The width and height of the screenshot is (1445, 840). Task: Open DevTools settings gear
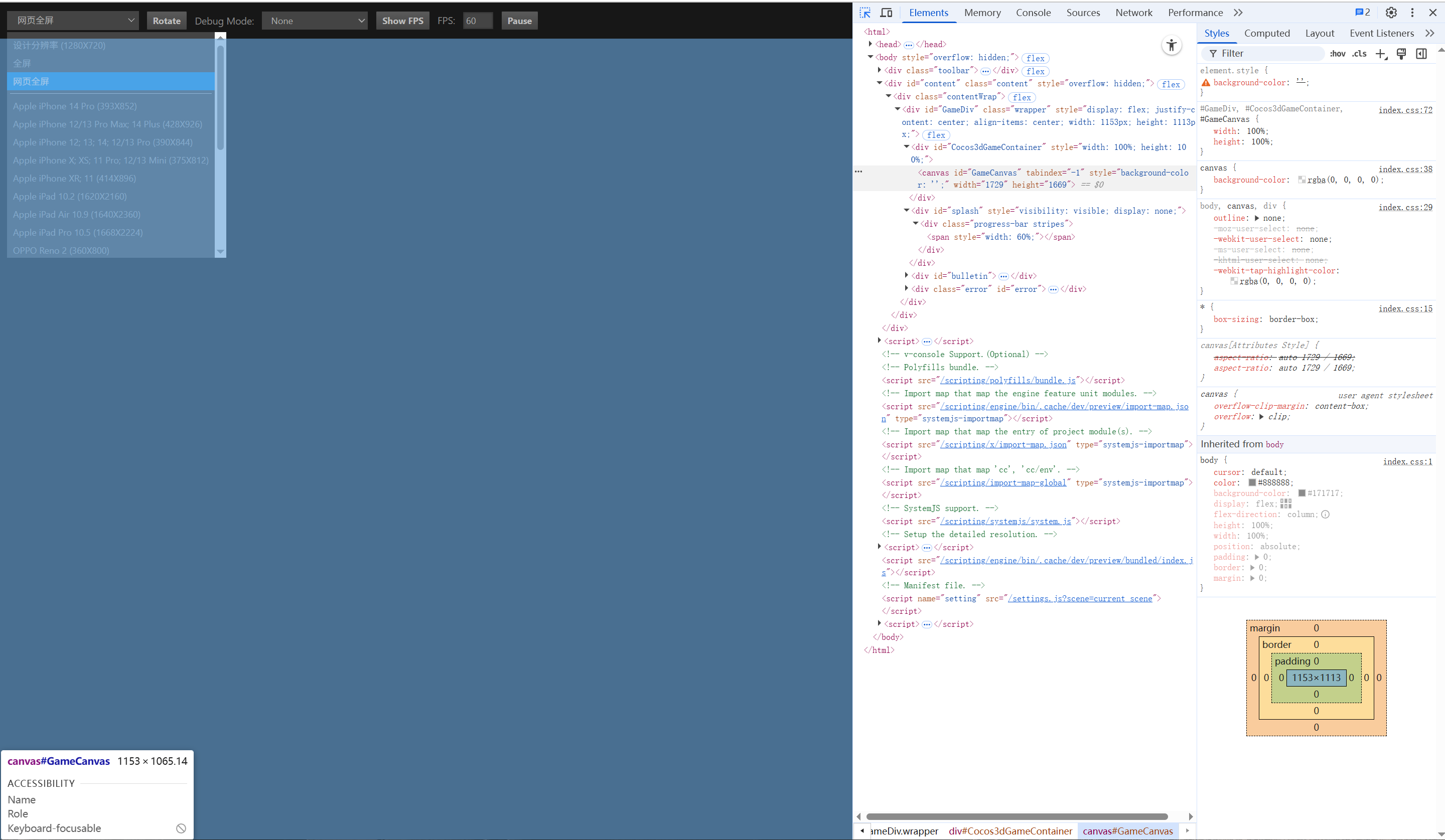point(1391,13)
